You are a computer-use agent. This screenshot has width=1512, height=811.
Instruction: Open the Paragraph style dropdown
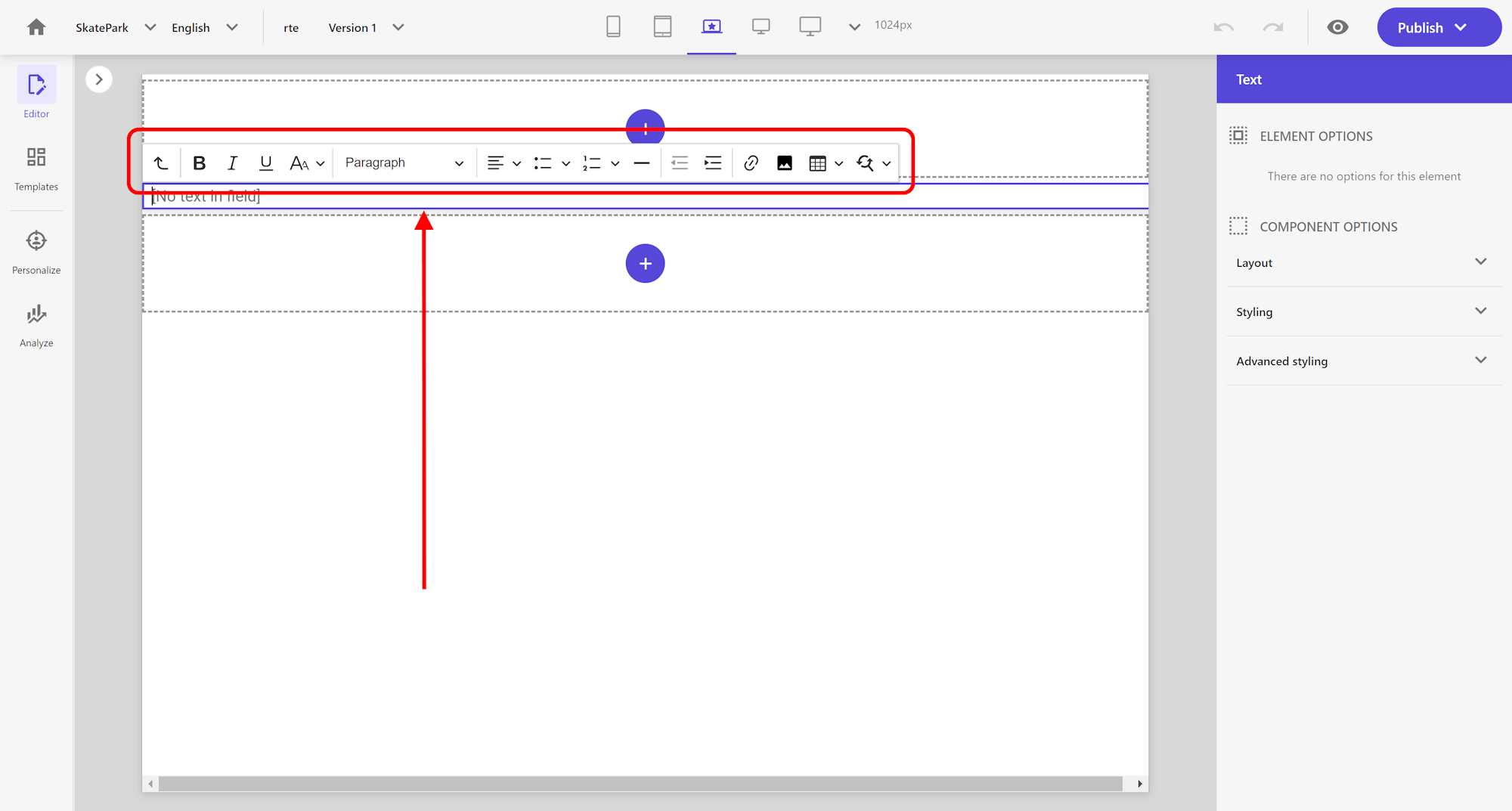404,163
